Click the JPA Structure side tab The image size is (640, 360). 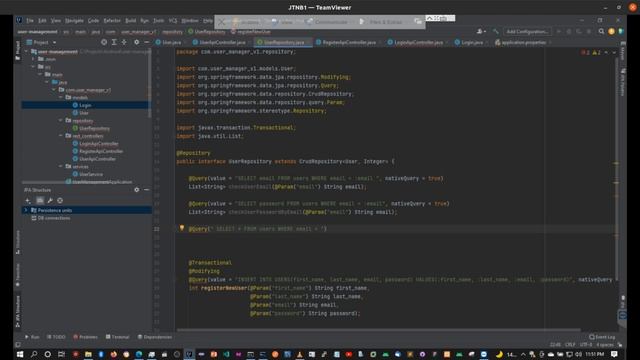18,311
